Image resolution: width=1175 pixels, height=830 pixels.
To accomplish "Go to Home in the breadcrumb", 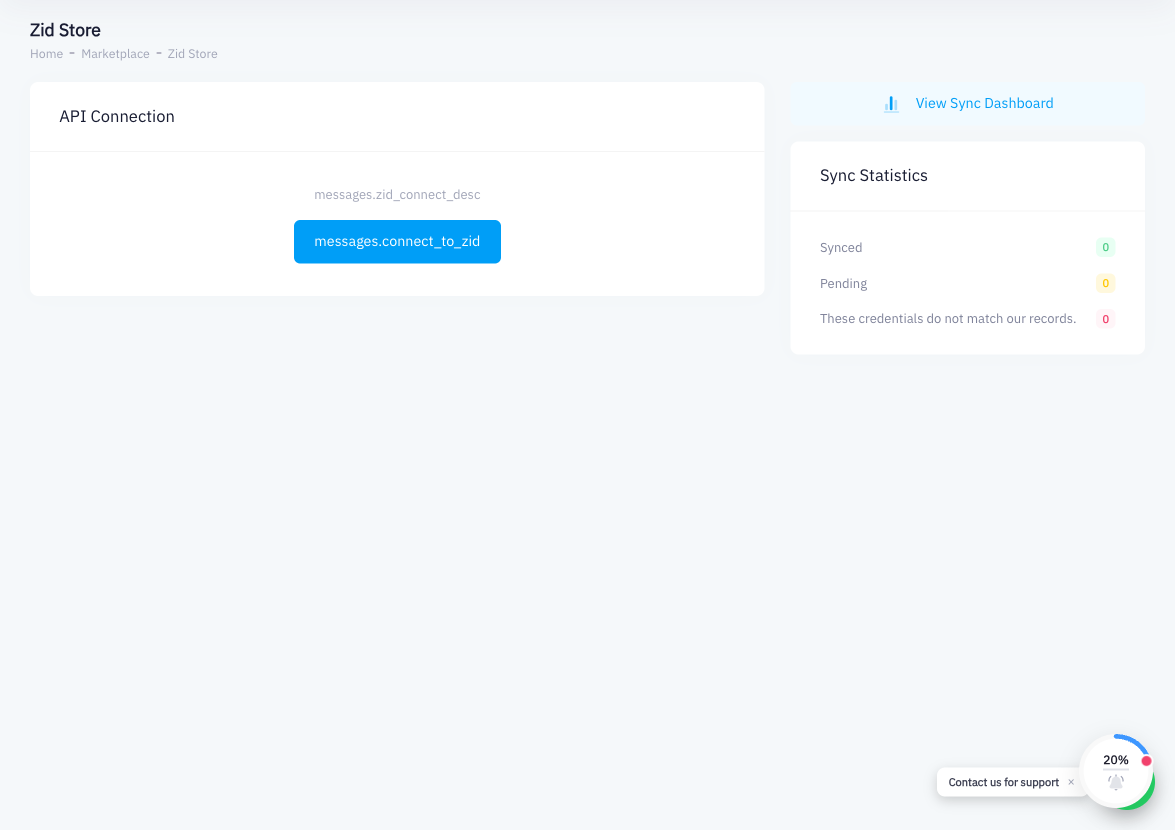I will click(x=46, y=54).
